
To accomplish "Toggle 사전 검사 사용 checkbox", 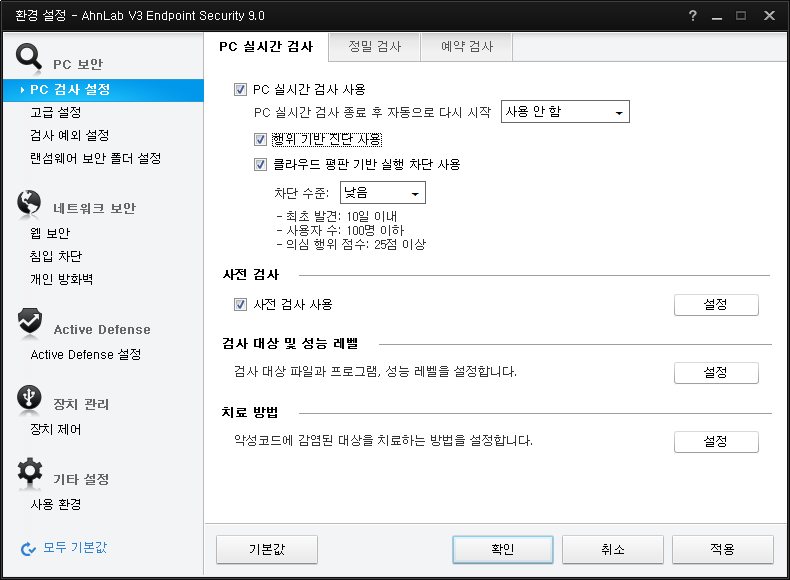I will (x=240, y=304).
